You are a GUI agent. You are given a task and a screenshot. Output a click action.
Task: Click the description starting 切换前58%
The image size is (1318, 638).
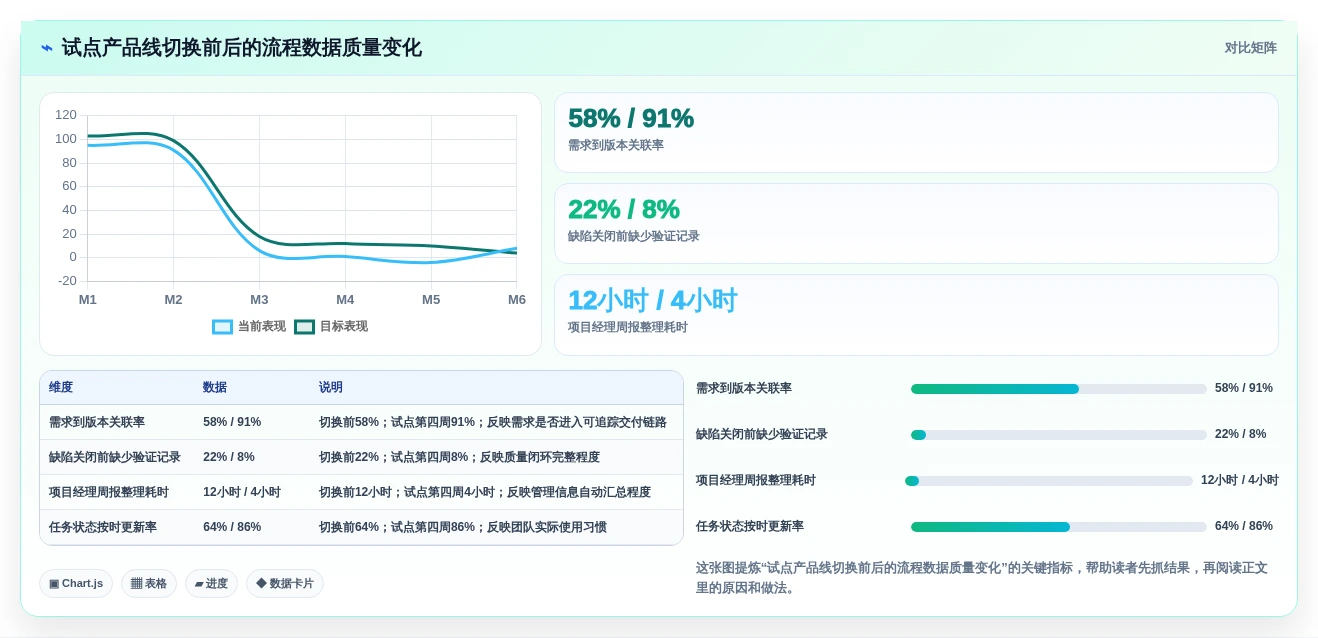click(493, 423)
